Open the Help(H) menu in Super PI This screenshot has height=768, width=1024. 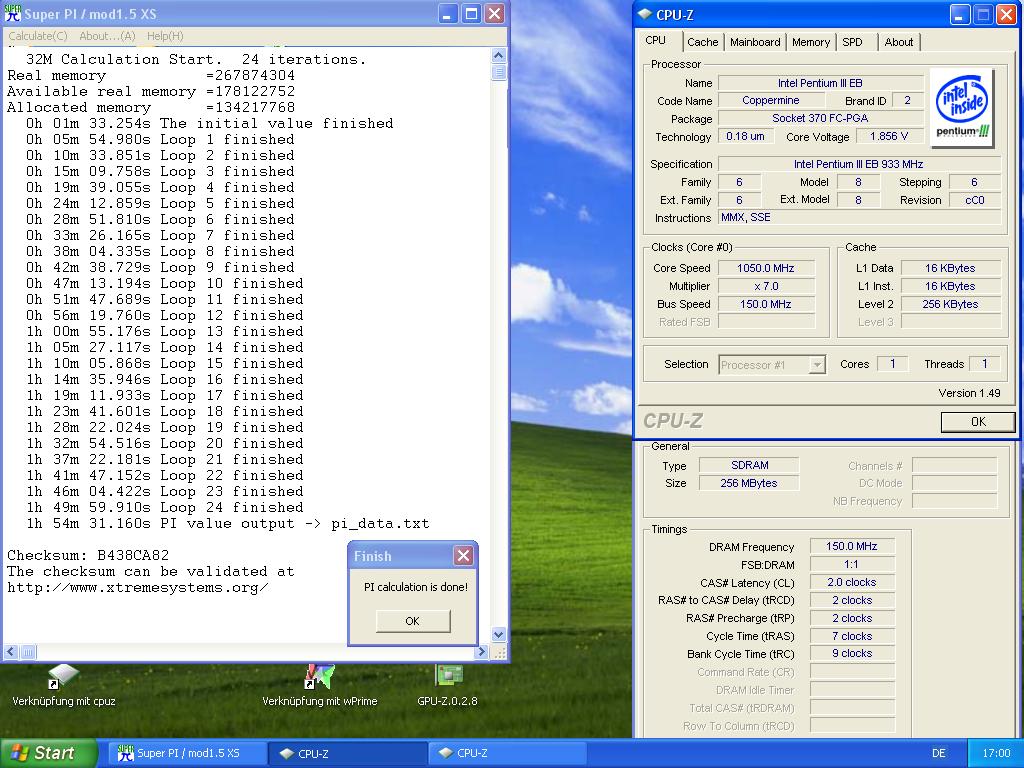165,36
